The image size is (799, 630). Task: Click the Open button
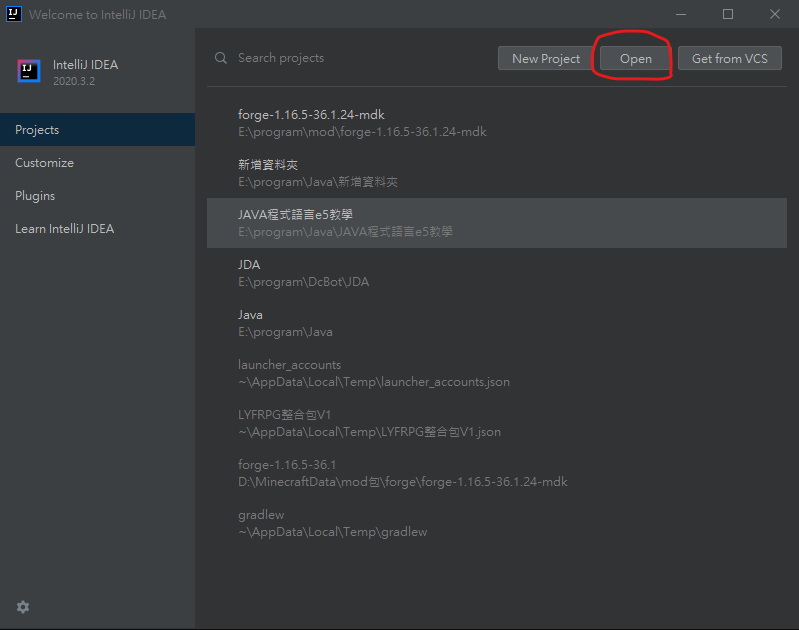635,59
